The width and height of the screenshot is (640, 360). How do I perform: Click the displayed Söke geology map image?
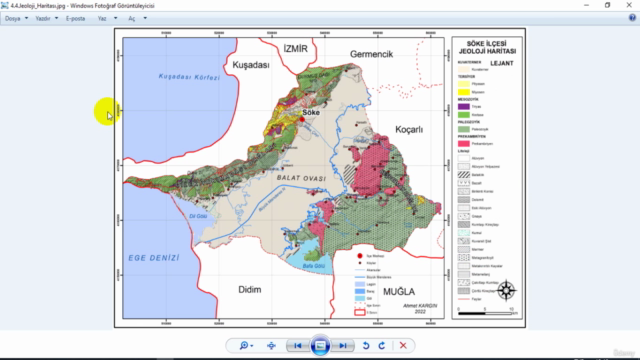(x=320, y=178)
